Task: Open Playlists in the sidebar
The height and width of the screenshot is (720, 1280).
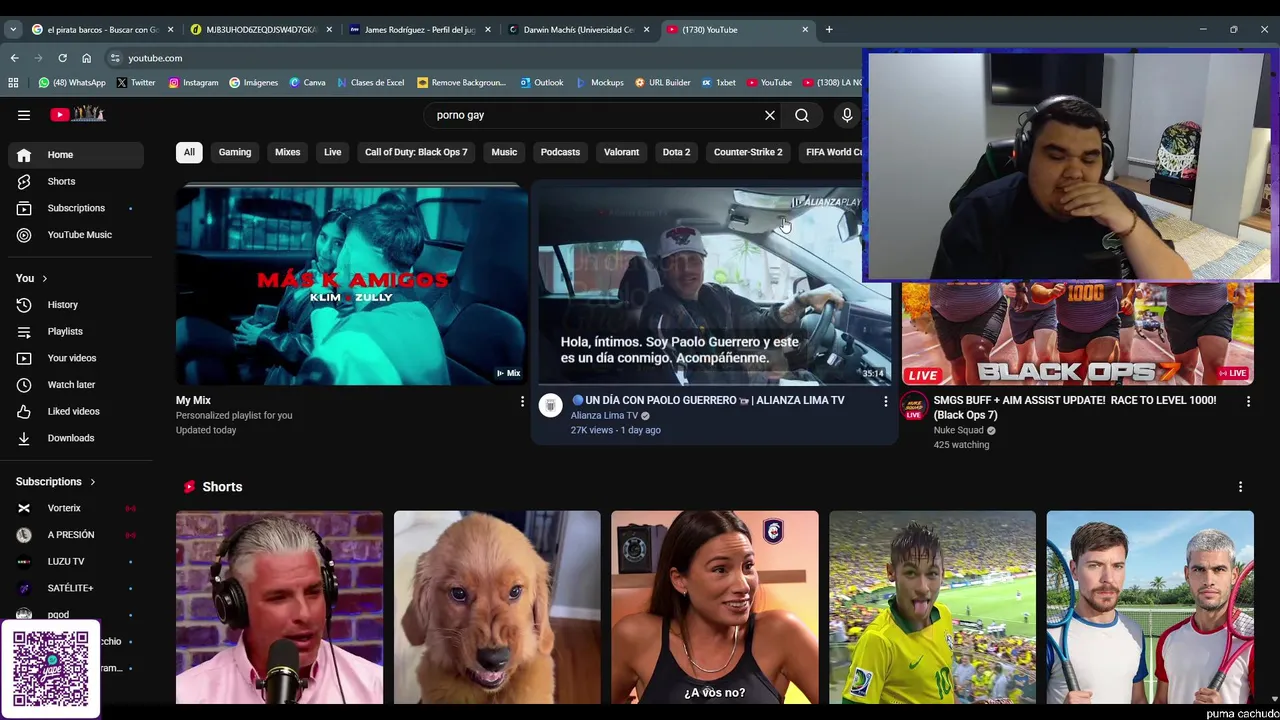Action: 76,331
